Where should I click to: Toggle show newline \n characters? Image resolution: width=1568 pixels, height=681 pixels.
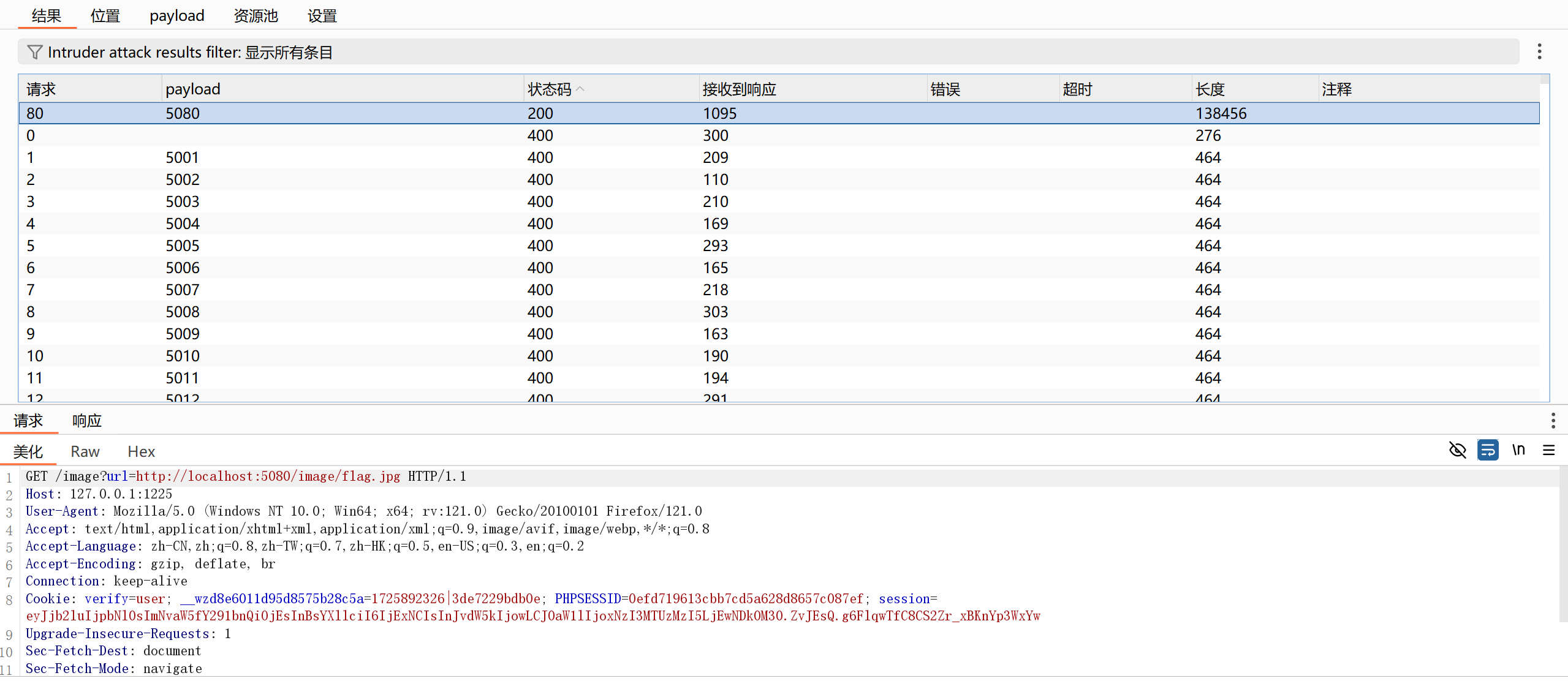click(x=1518, y=451)
